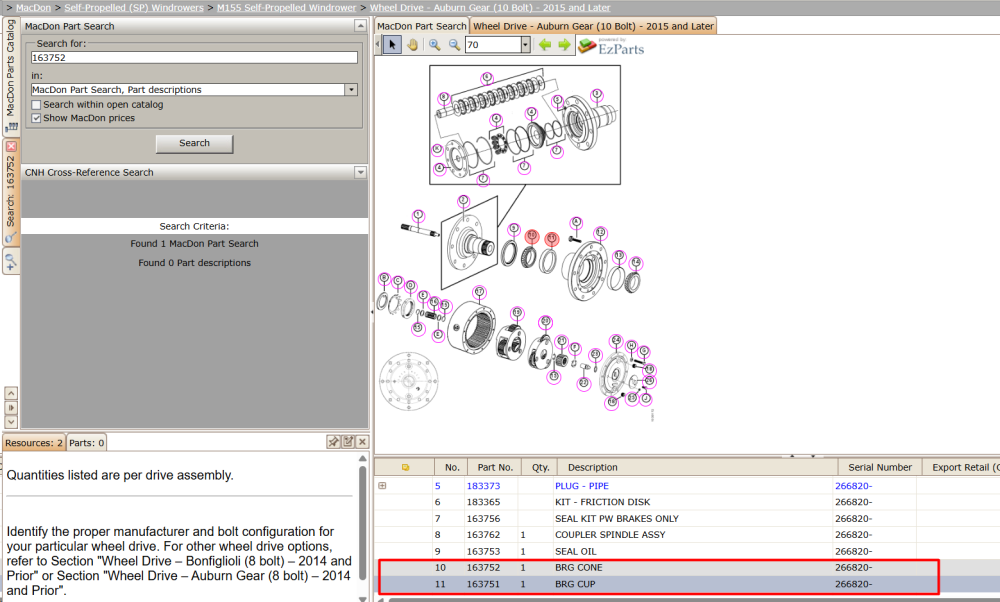The width and height of the screenshot is (1000, 602).
Task: Select the Search: 163752 vertical tab
Action: click(x=11, y=191)
